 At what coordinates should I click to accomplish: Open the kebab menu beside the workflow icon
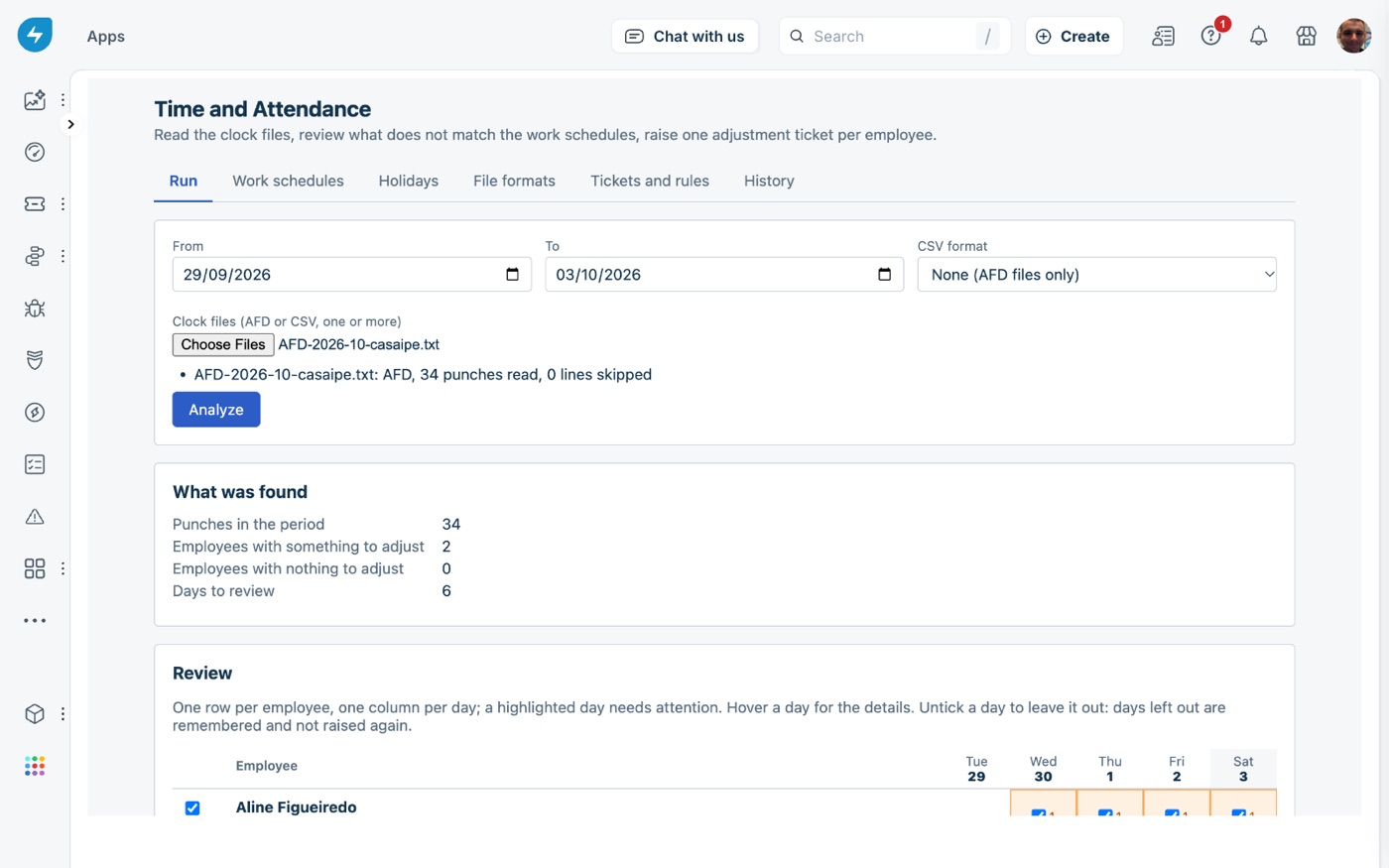tap(63, 256)
